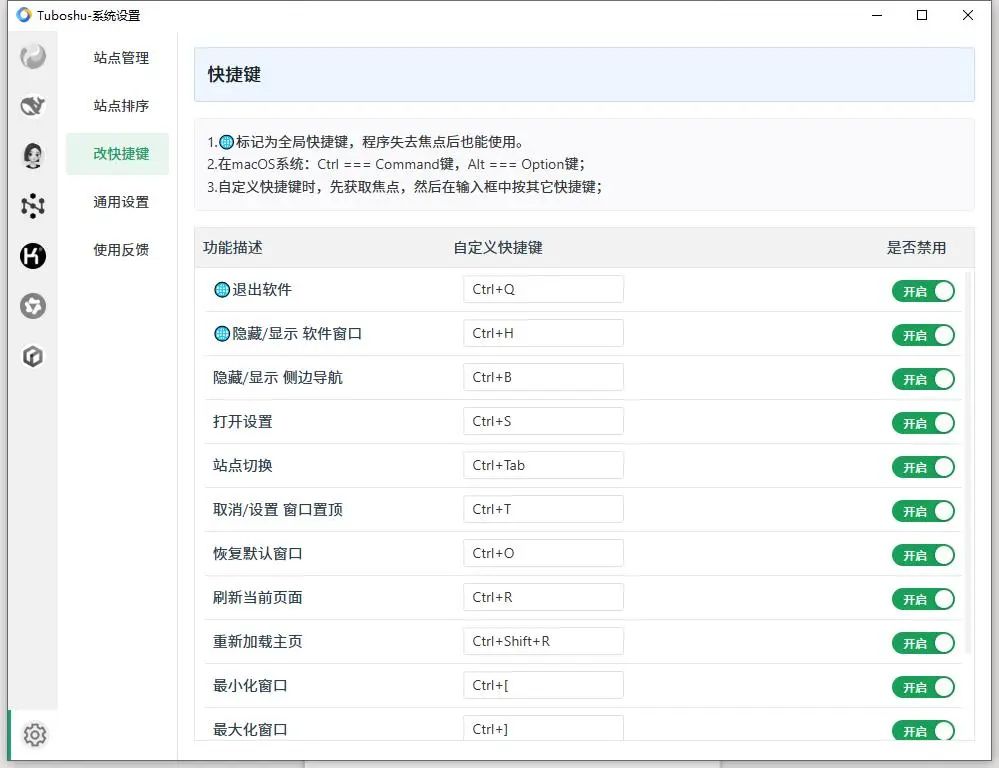Click the 恢复默认窗口 row label
999x768 pixels.
257,554
